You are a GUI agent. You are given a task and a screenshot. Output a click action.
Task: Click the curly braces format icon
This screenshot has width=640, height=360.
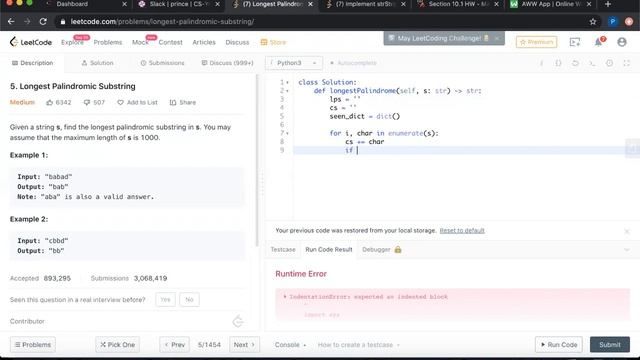558,63
